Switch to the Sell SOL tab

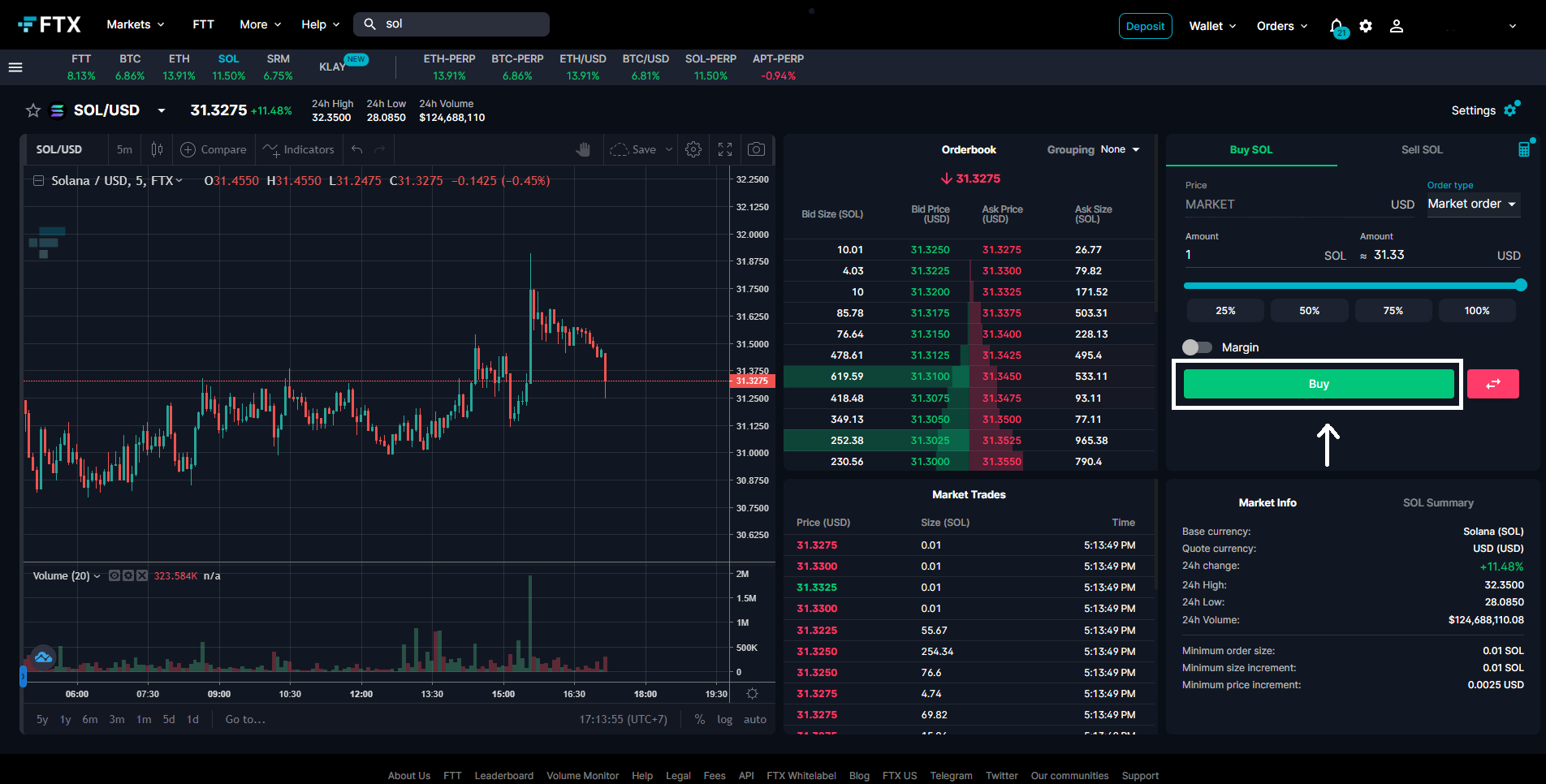pos(1422,149)
